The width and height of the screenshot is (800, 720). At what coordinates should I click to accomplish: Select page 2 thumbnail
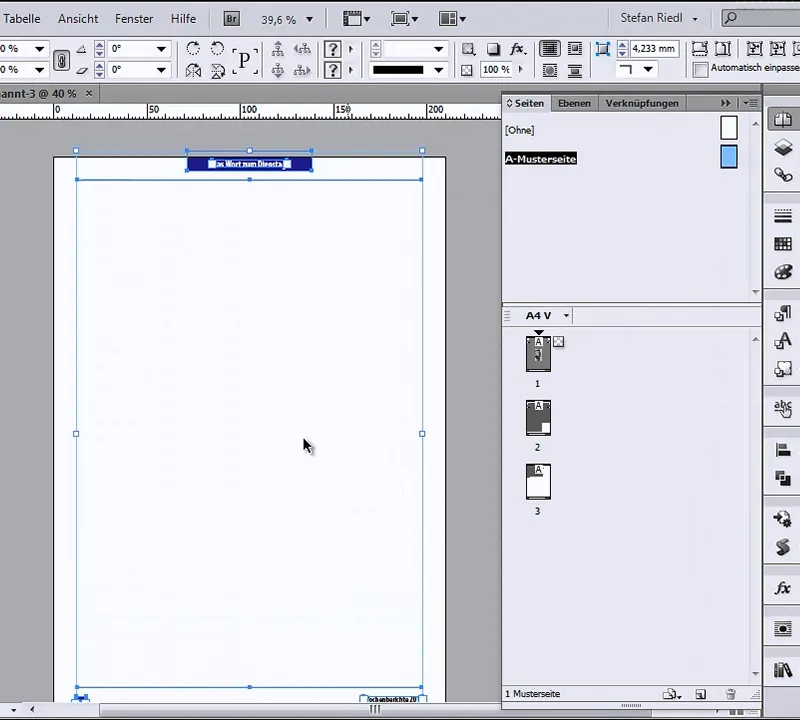tap(538, 418)
